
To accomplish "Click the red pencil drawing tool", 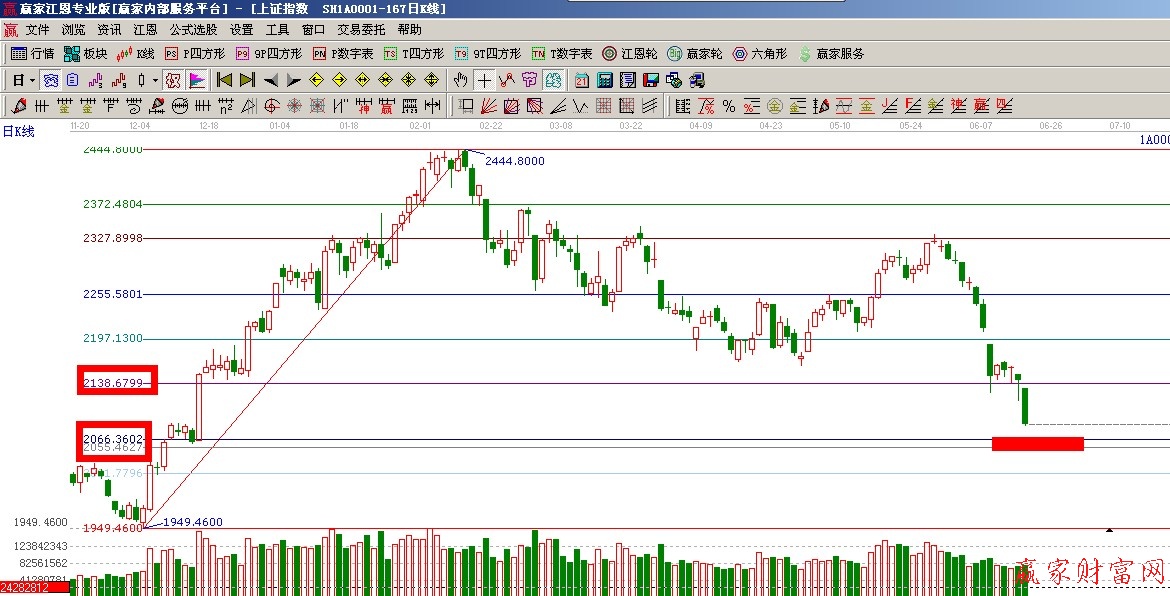I will pyautogui.click(x=19, y=106).
